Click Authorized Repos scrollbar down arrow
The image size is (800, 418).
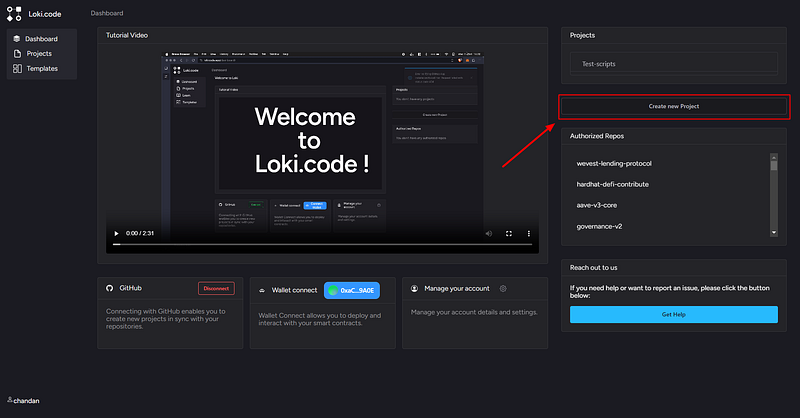[x=774, y=232]
